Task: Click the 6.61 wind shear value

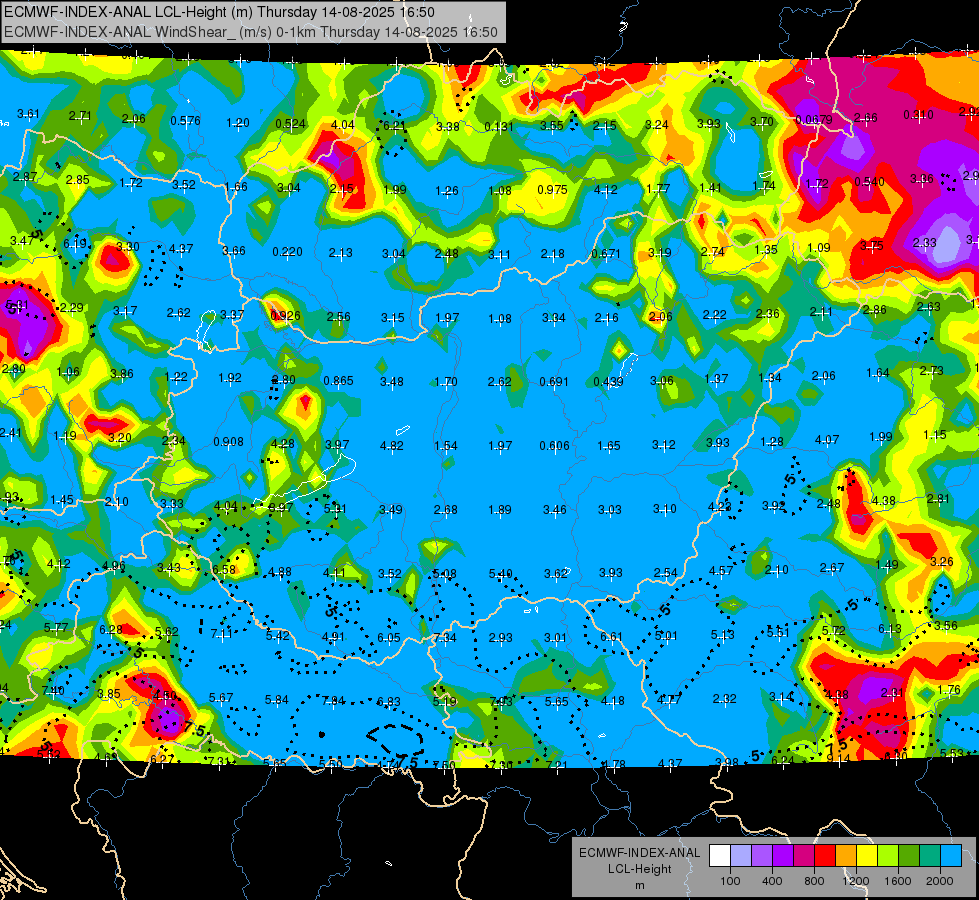Action: pyautogui.click(x=611, y=636)
